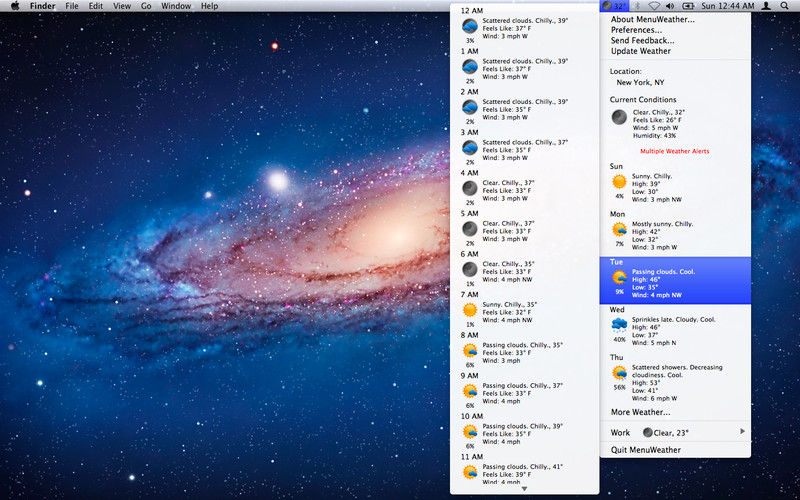
Task: Click the 10 AM passing clouds icon
Action: [470, 432]
